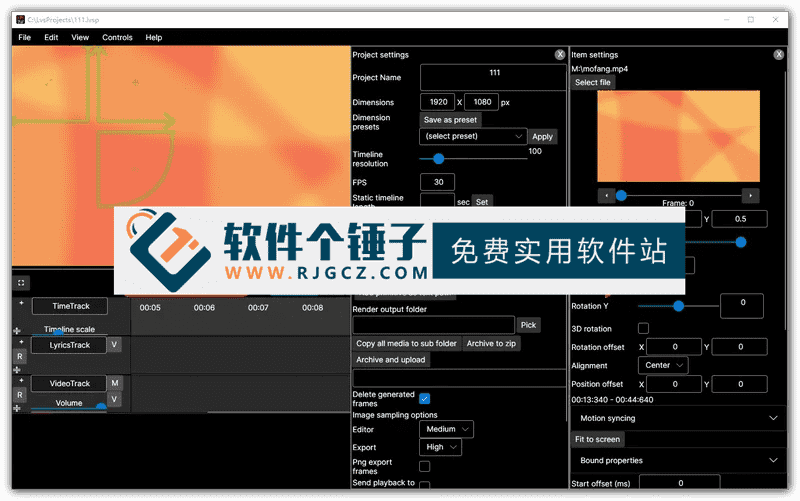Open the File menu

[24, 37]
